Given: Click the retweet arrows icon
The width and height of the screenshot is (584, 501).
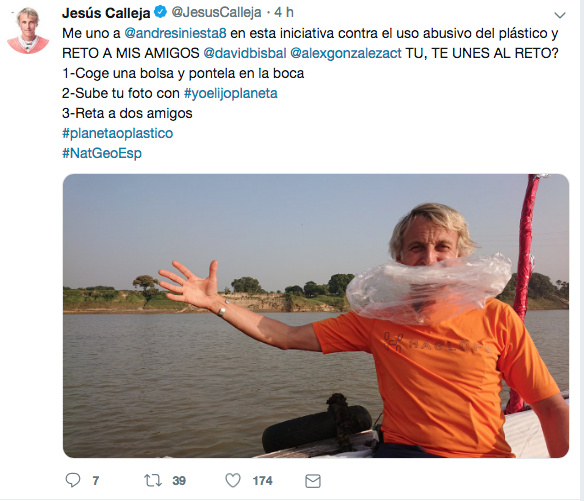Looking at the screenshot, I should pos(153,481).
